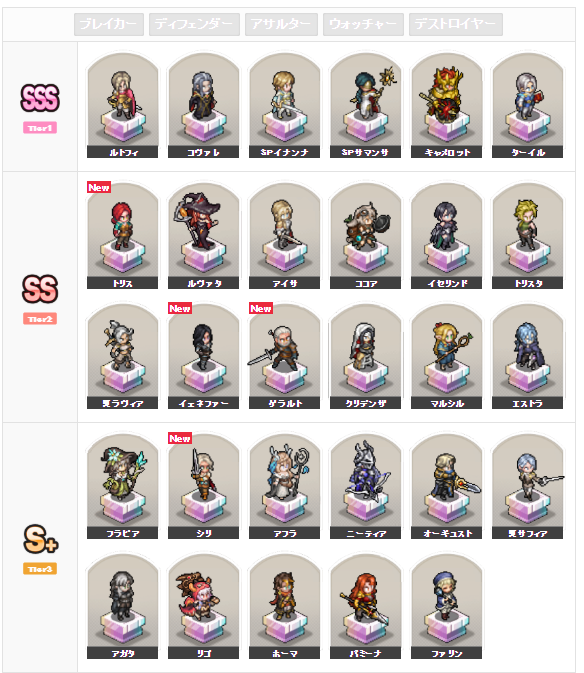Viewport: 584px width, 673px height.
Task: Open the ウォッチャー tab
Action: coord(363,24)
